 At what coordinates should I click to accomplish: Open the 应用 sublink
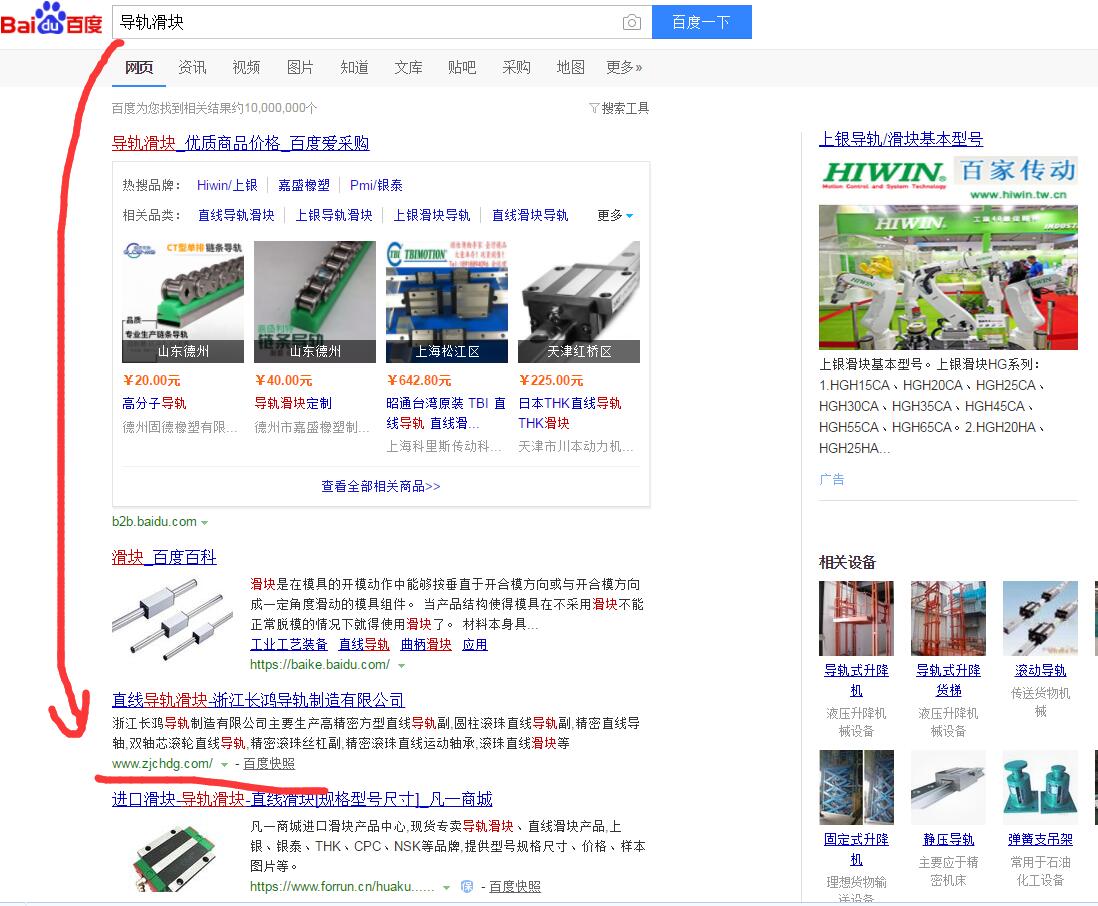tap(475, 644)
